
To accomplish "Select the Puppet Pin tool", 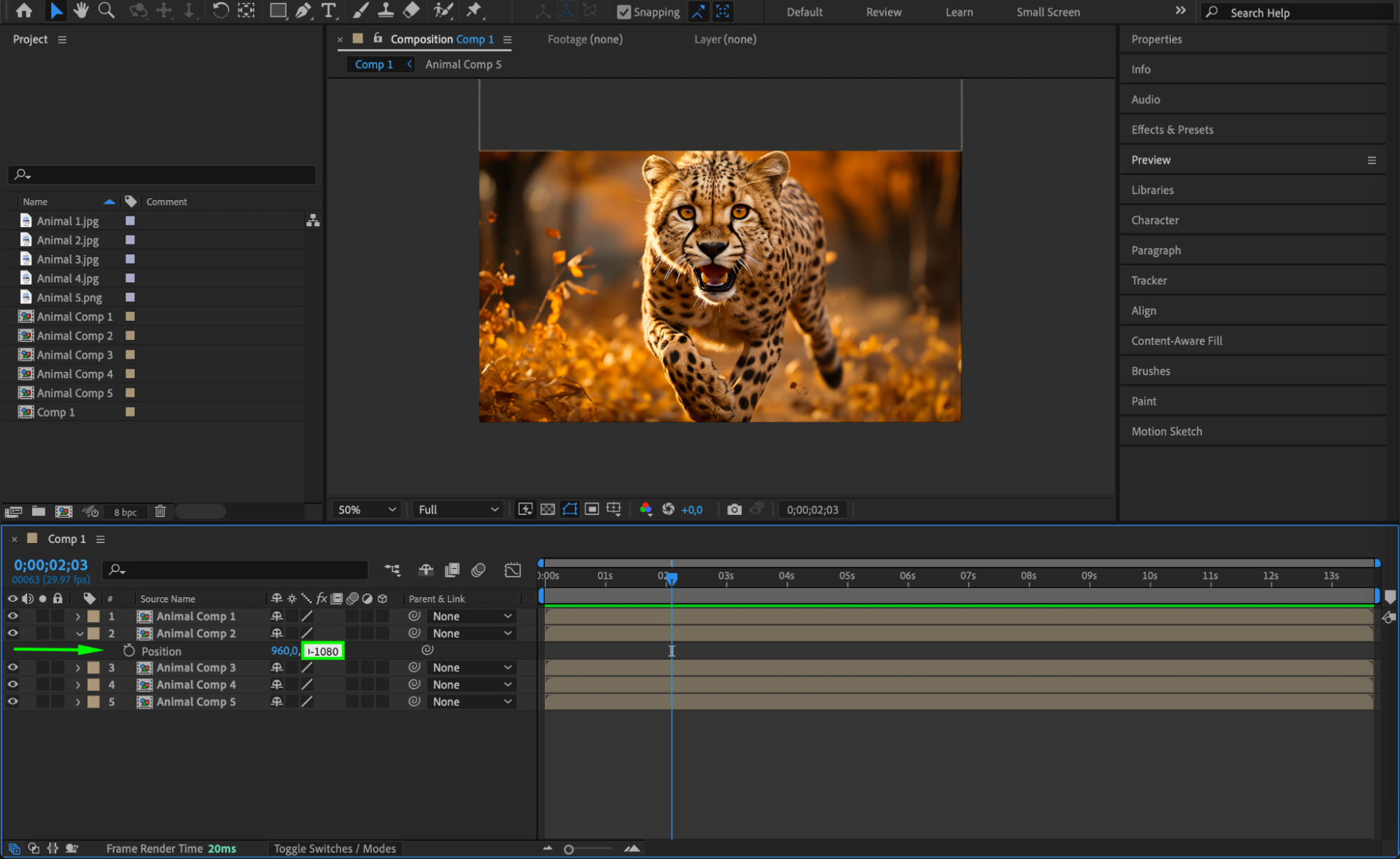I will pyautogui.click(x=474, y=11).
